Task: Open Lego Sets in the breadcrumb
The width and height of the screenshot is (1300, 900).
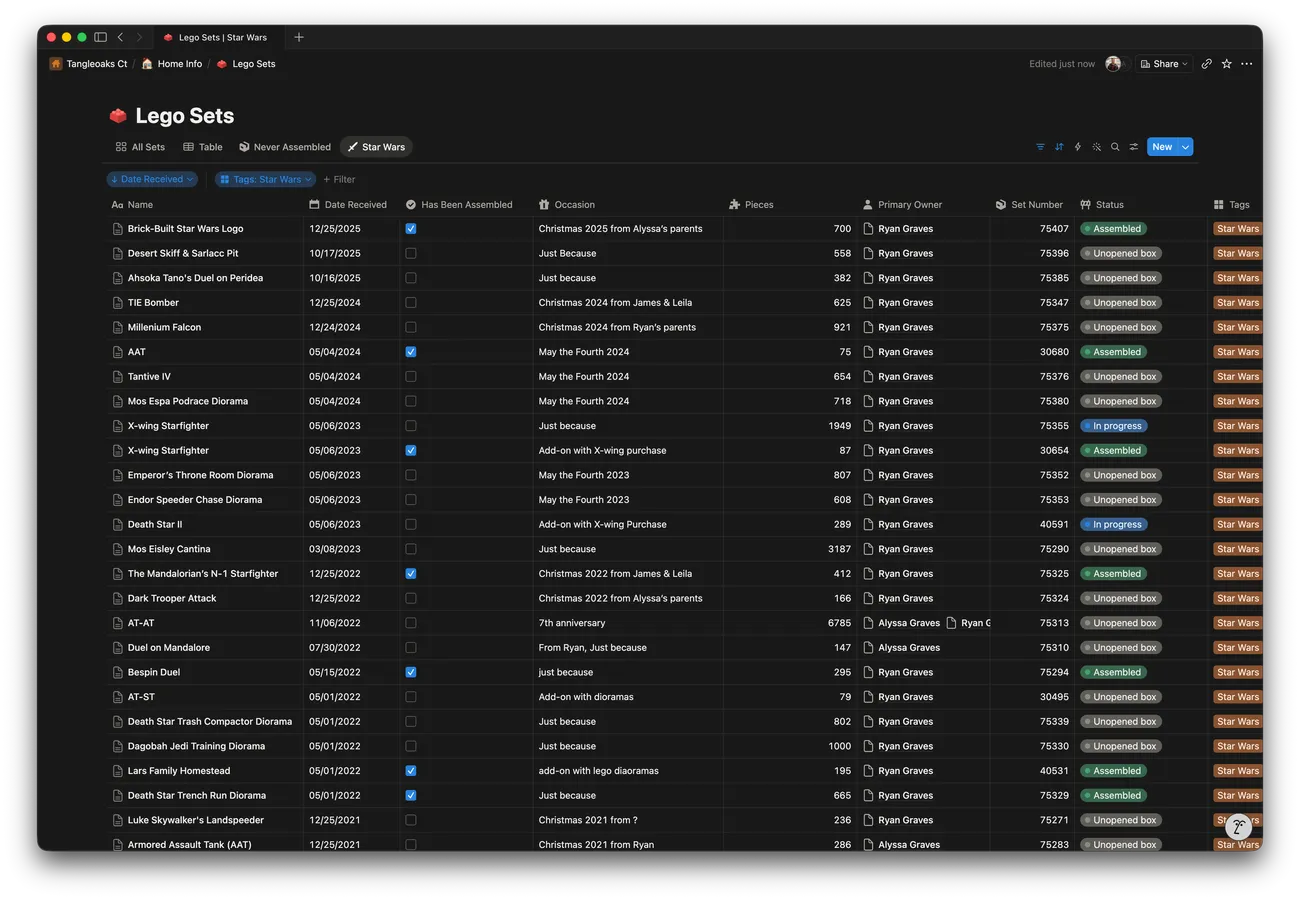Action: click(x=246, y=64)
